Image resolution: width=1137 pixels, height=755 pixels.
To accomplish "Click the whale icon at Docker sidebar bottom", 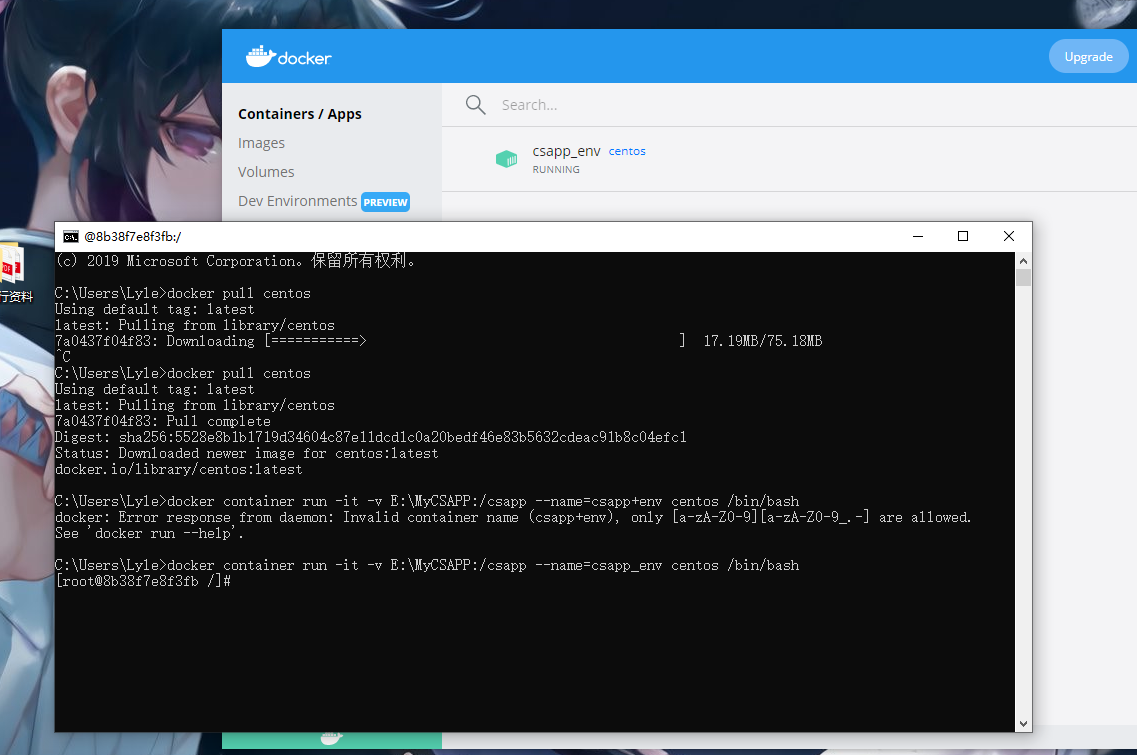I will tap(331, 738).
